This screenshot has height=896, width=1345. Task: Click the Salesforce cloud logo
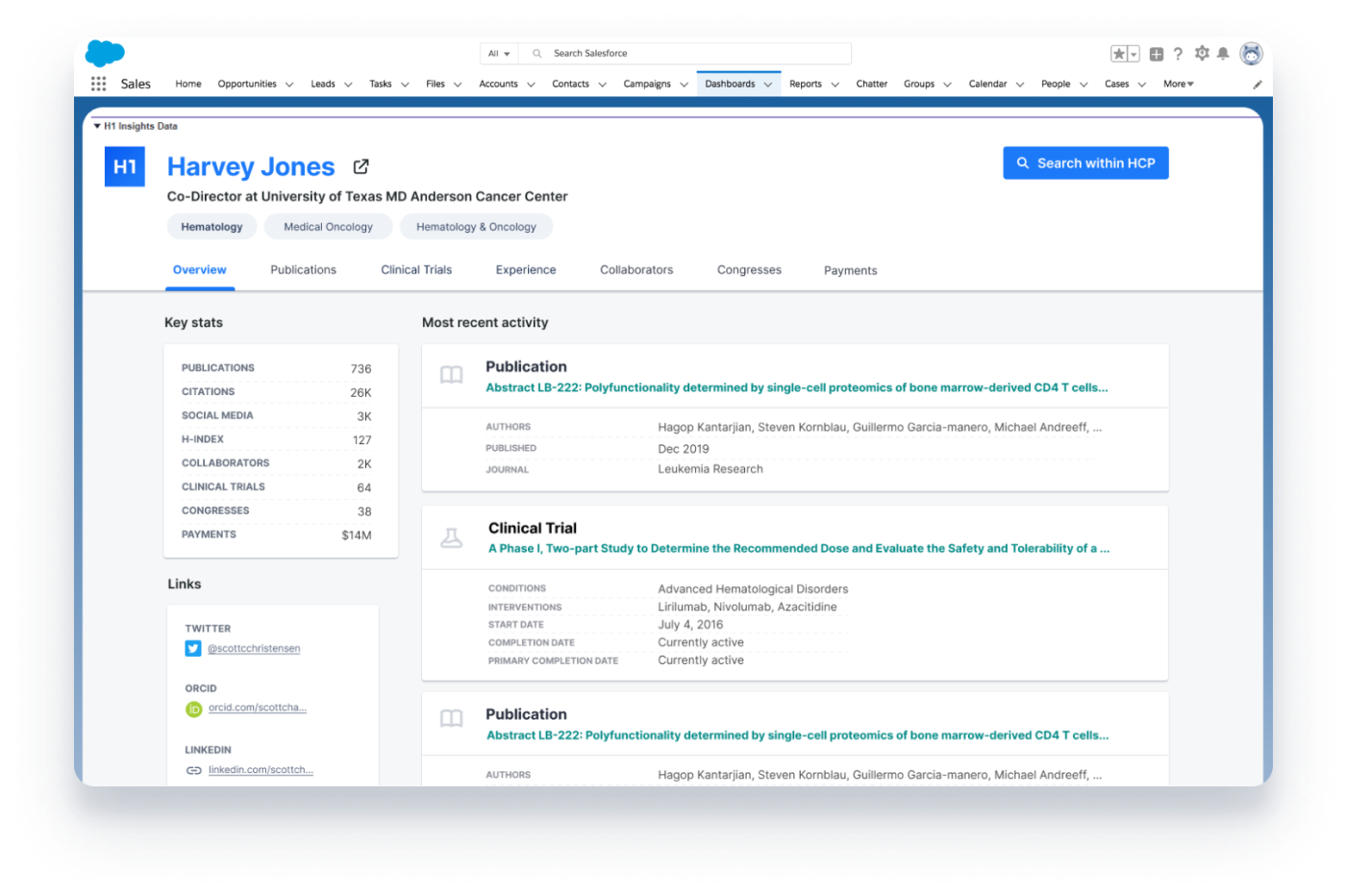(105, 53)
